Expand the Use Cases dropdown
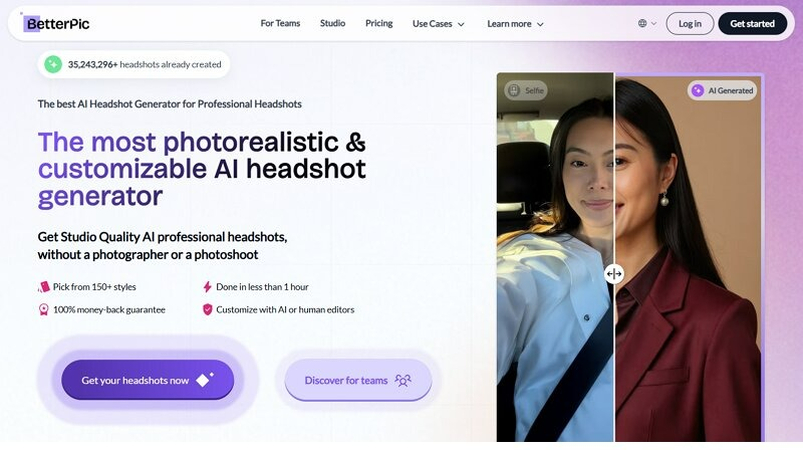Viewport: 803px width, 450px height. coord(438,24)
